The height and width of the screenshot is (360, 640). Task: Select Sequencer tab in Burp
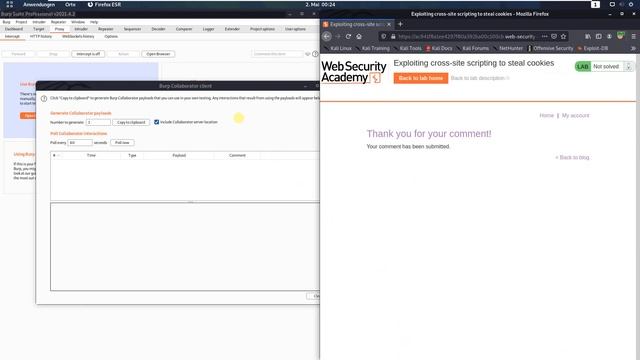pyautogui.click(x=132, y=29)
